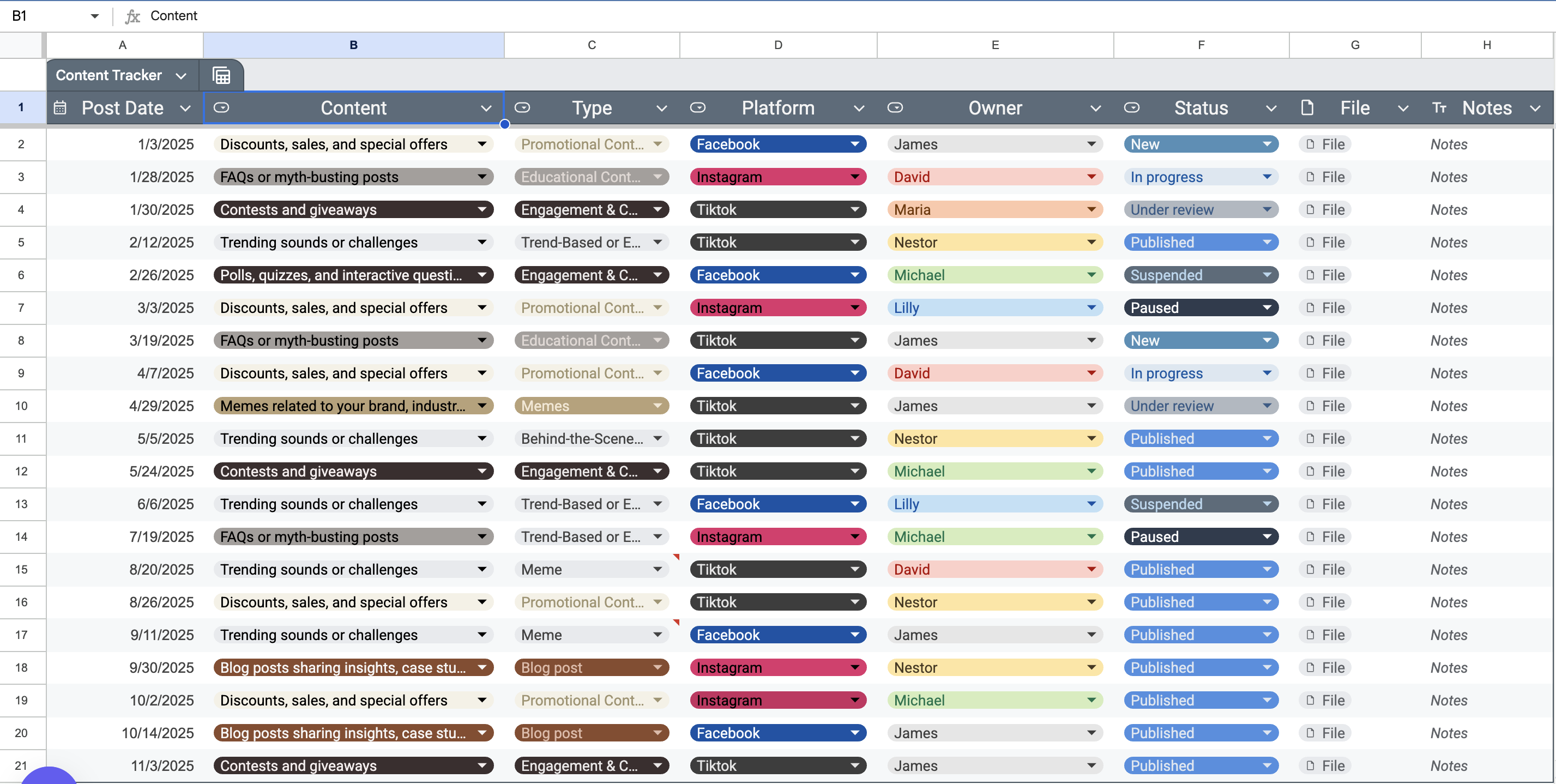Click the fx formula icon
Image resolution: width=1556 pixels, height=784 pixels.
pos(132,16)
